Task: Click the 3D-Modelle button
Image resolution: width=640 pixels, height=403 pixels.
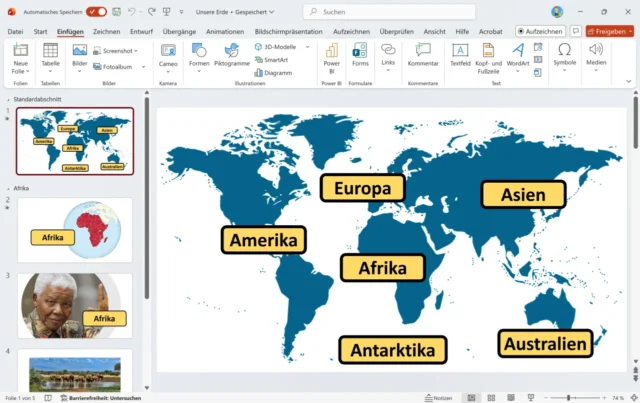Action: click(276, 47)
